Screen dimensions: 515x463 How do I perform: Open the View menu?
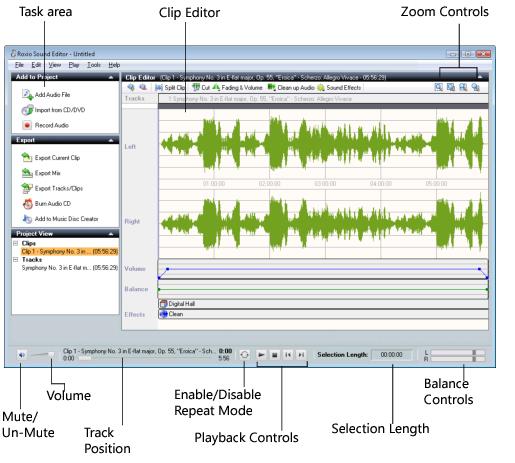coord(55,65)
